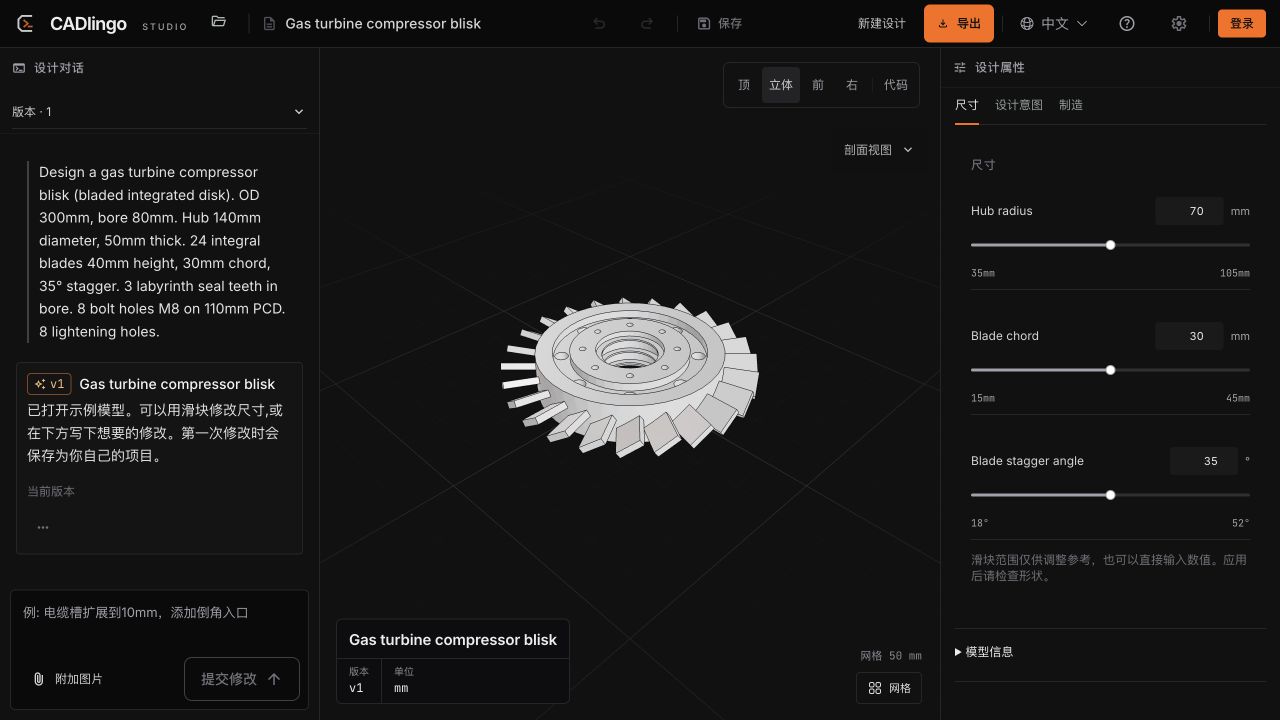This screenshot has width=1280, height=720.
Task: Click the 登录 login button
Action: [1242, 23]
